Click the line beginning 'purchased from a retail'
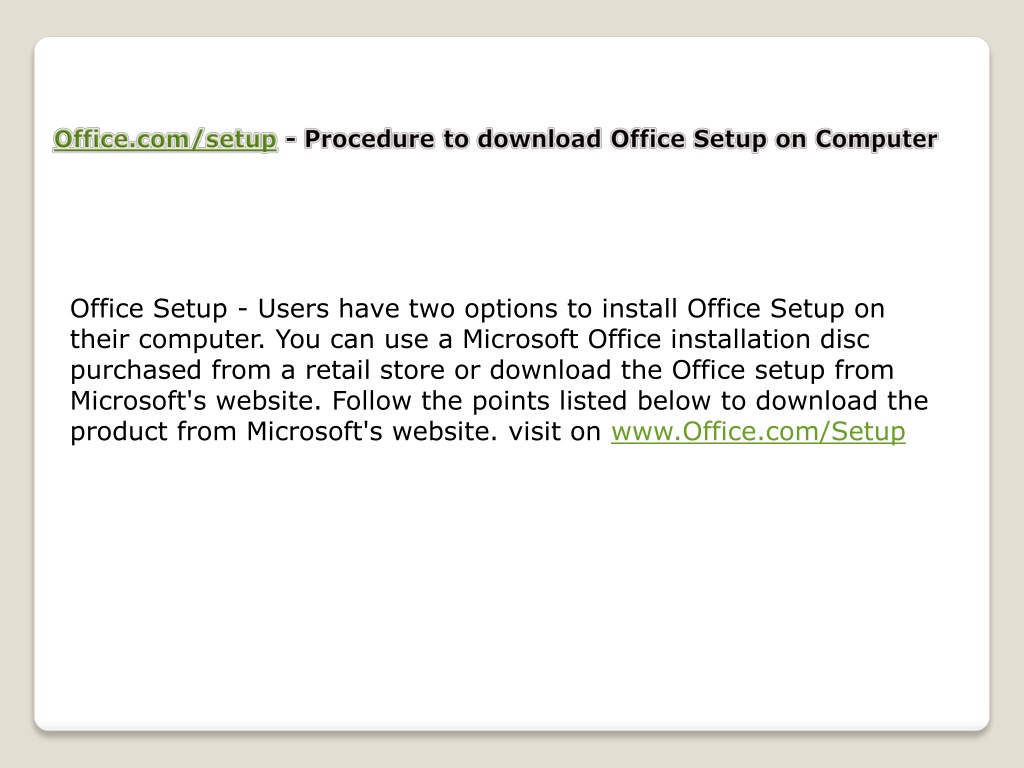1024x768 pixels. (482, 370)
